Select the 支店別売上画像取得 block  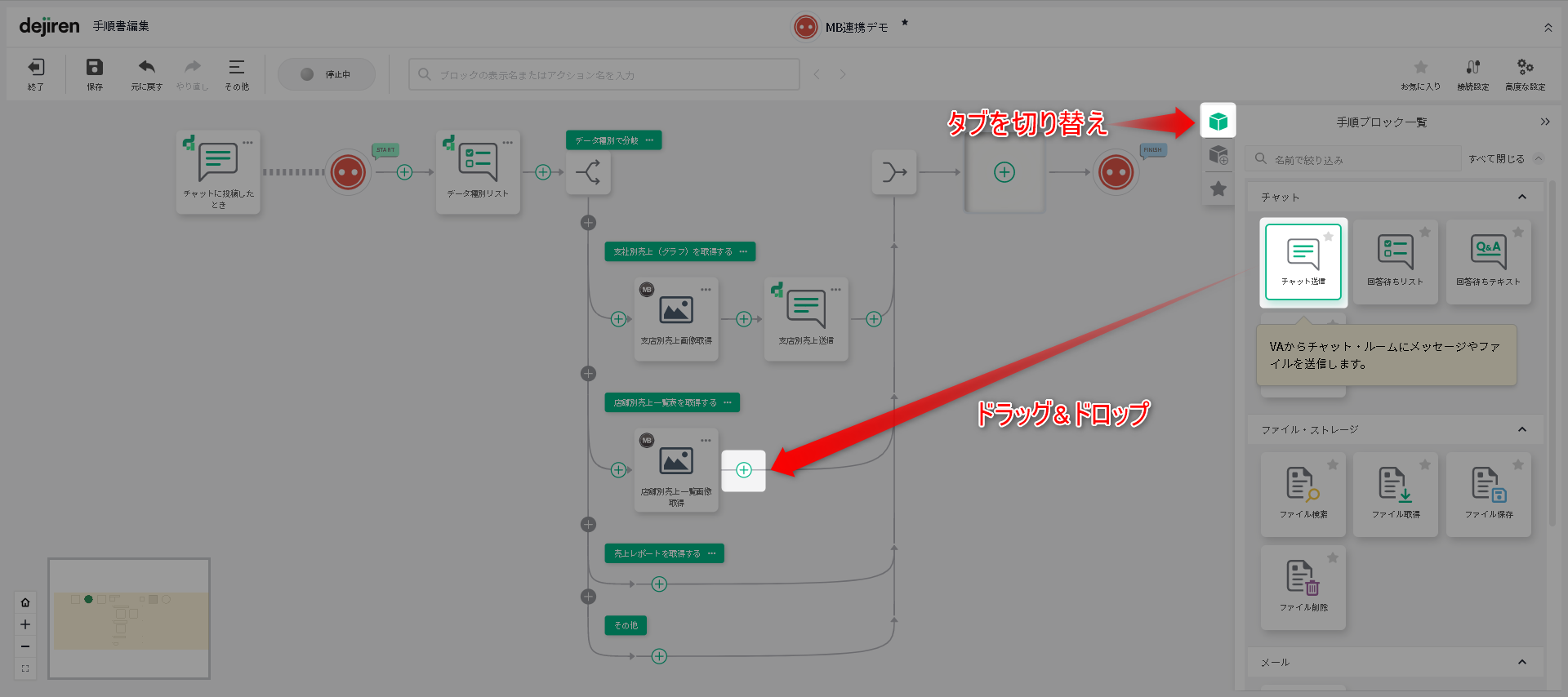[x=676, y=319]
